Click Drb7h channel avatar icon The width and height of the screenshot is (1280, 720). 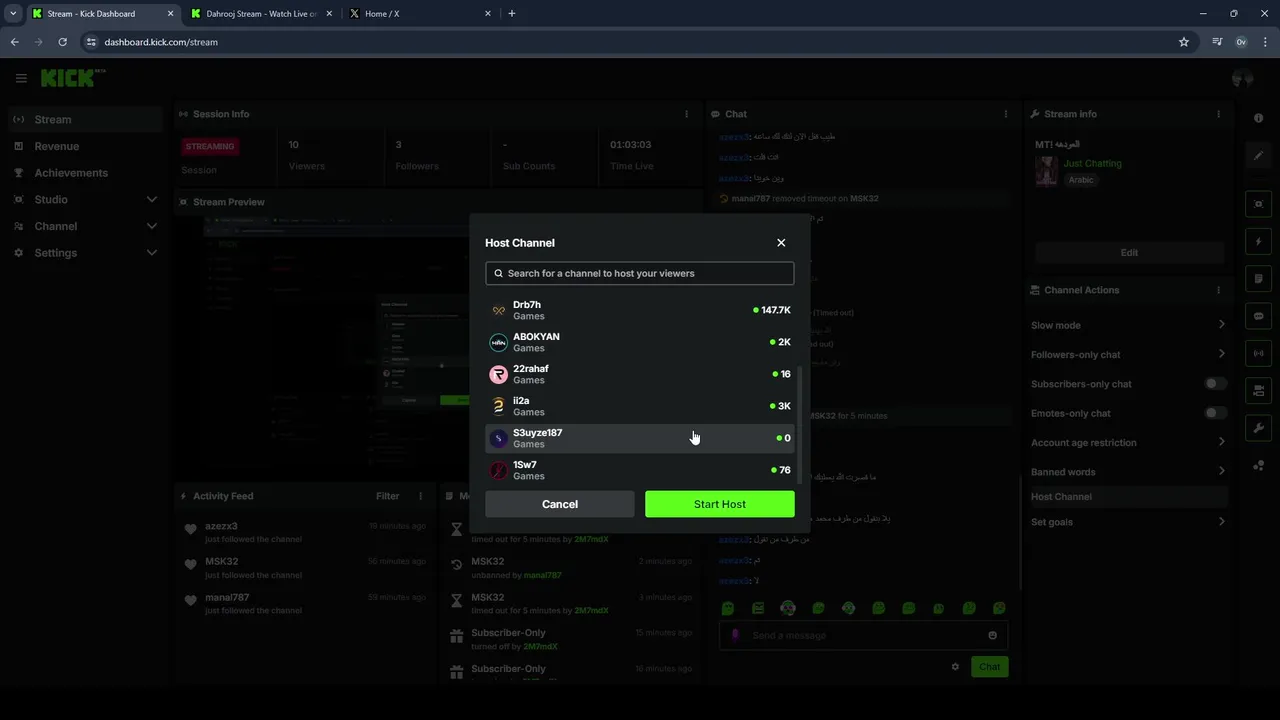point(498,311)
